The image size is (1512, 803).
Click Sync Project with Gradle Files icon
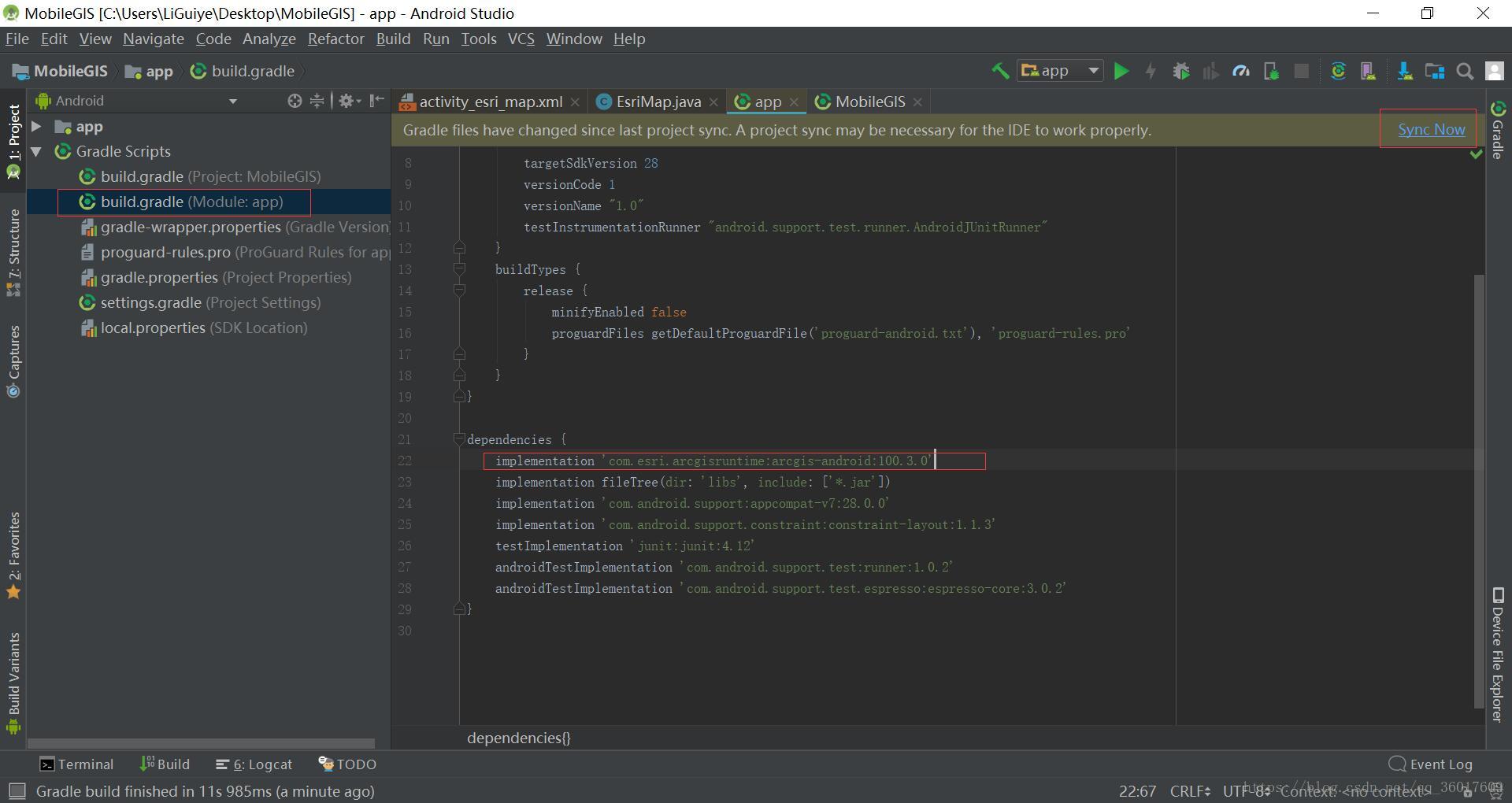(x=1338, y=71)
